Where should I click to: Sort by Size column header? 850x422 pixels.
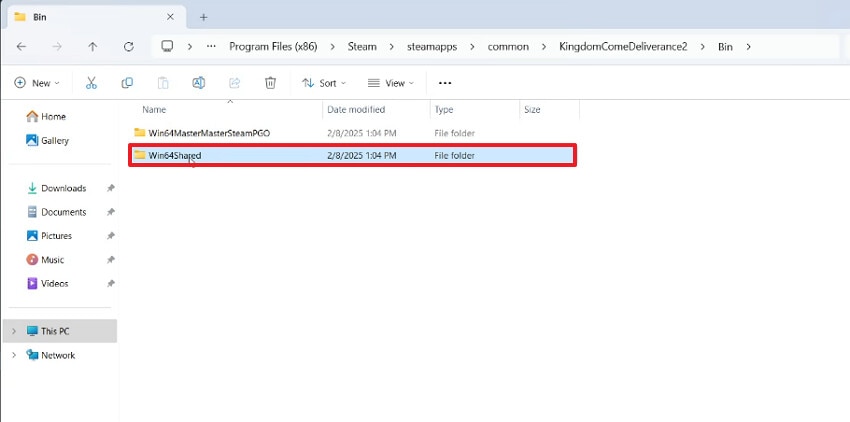[x=532, y=110]
